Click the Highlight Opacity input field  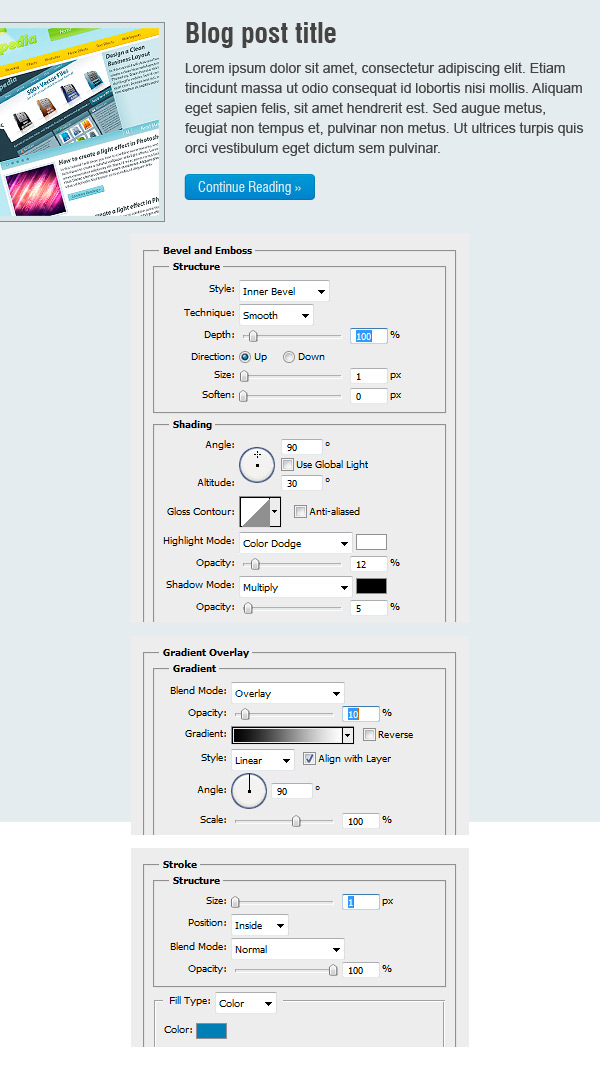click(368, 564)
